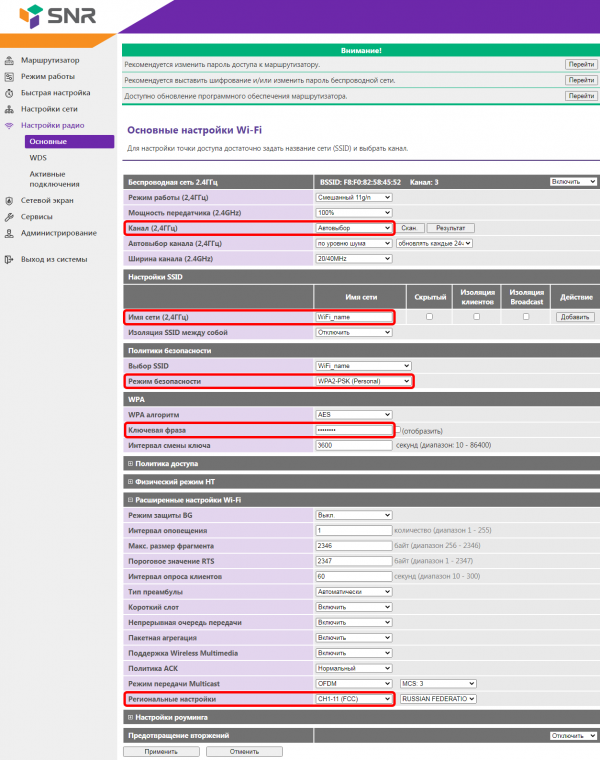Viewport: 600px width, 760px height.
Task: Open Ширина канала 20/40MHz dropdown
Action: tap(354, 259)
